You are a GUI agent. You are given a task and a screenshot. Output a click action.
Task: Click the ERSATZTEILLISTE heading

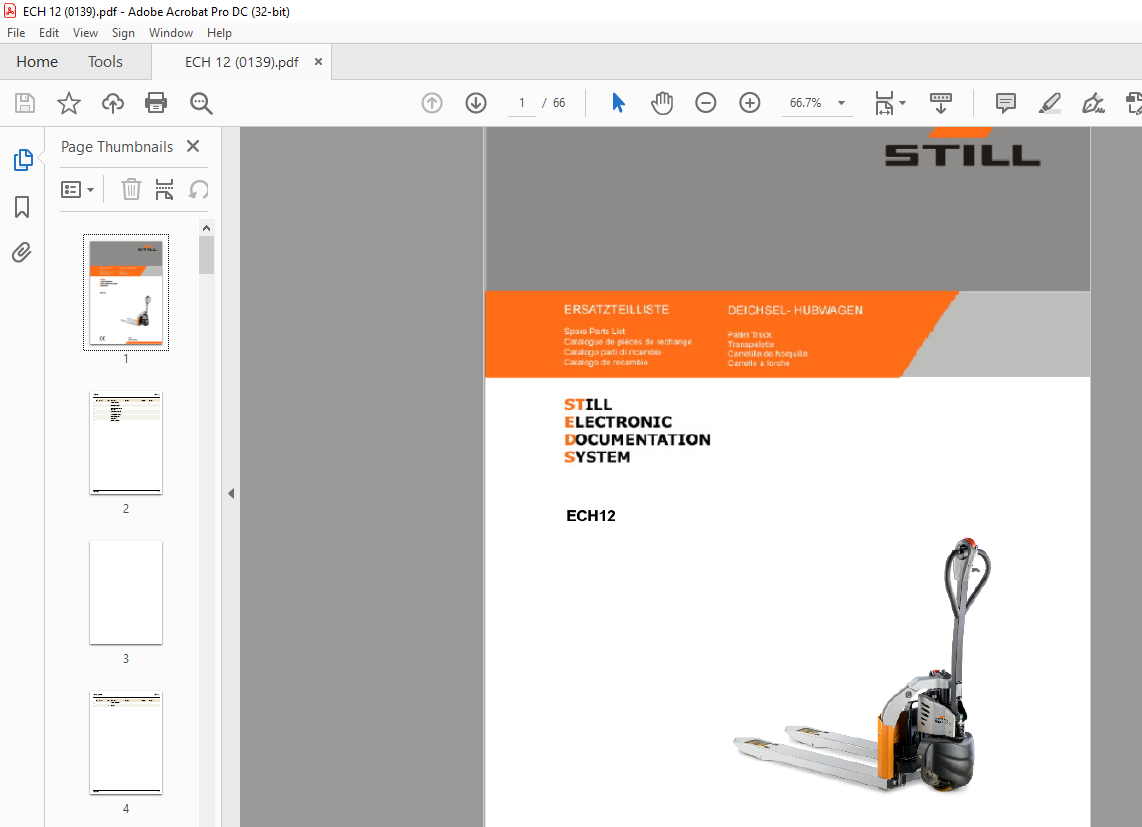616,310
